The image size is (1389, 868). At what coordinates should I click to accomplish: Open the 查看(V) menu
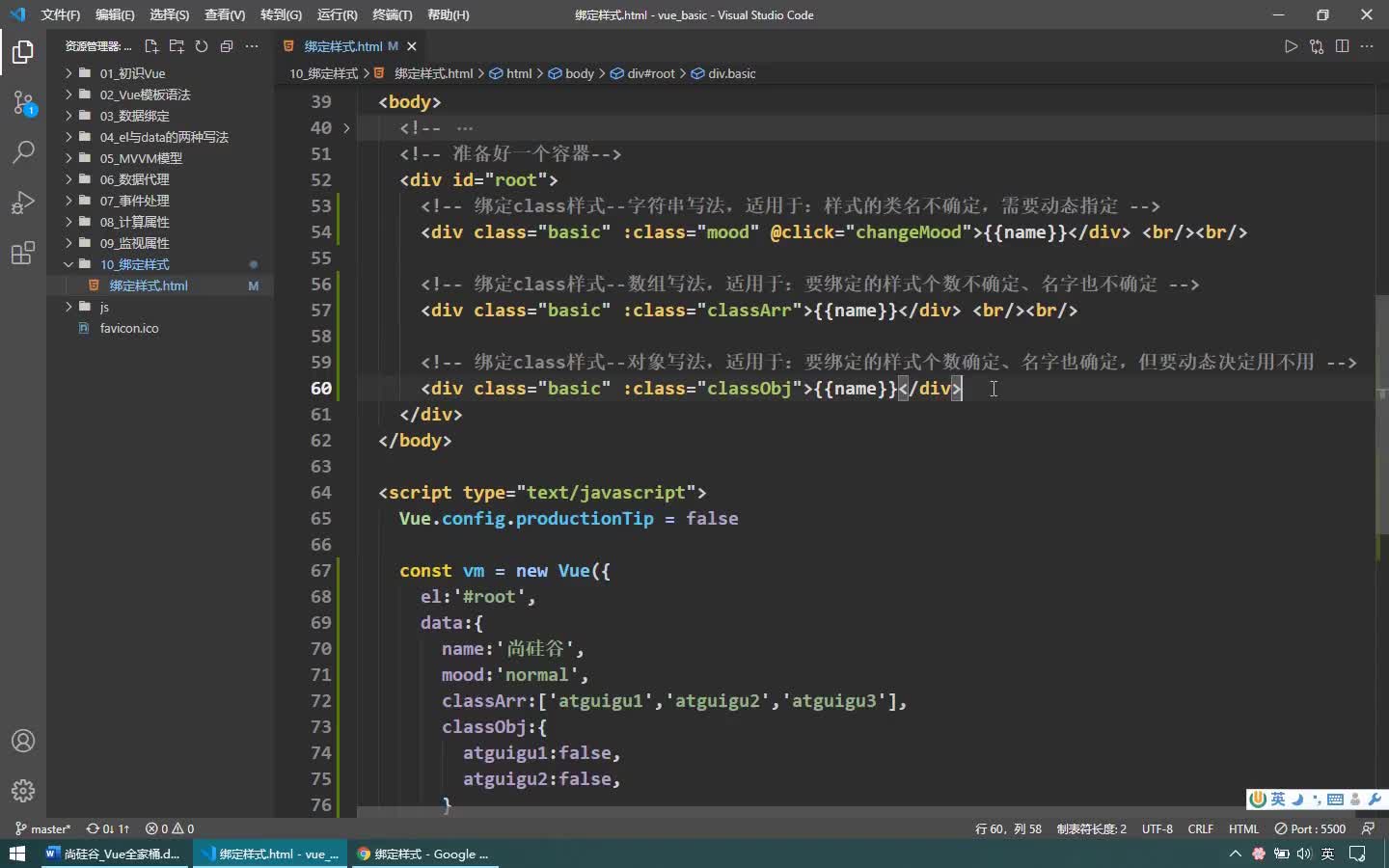tap(225, 14)
